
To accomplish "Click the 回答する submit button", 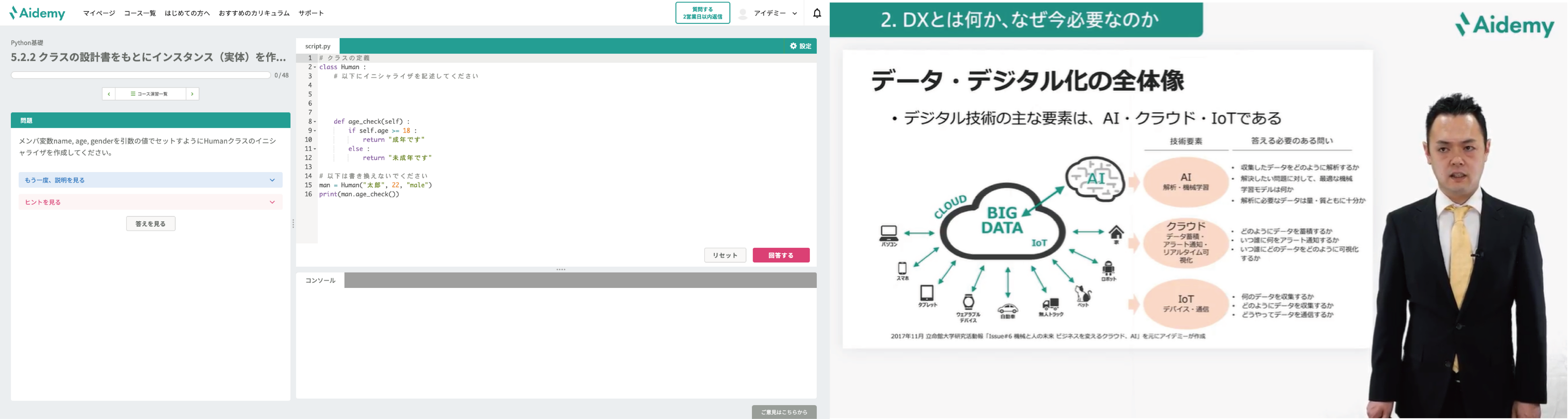I will pos(781,255).
